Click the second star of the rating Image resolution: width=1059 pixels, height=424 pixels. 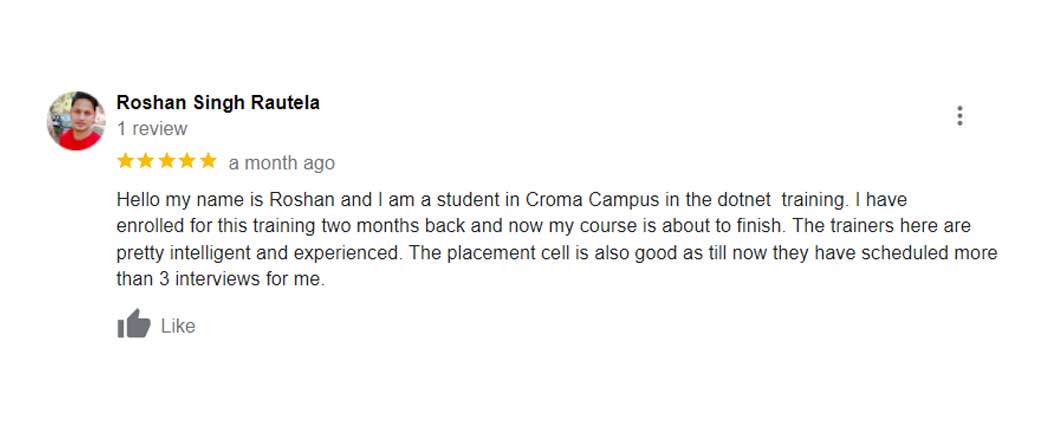click(146, 161)
